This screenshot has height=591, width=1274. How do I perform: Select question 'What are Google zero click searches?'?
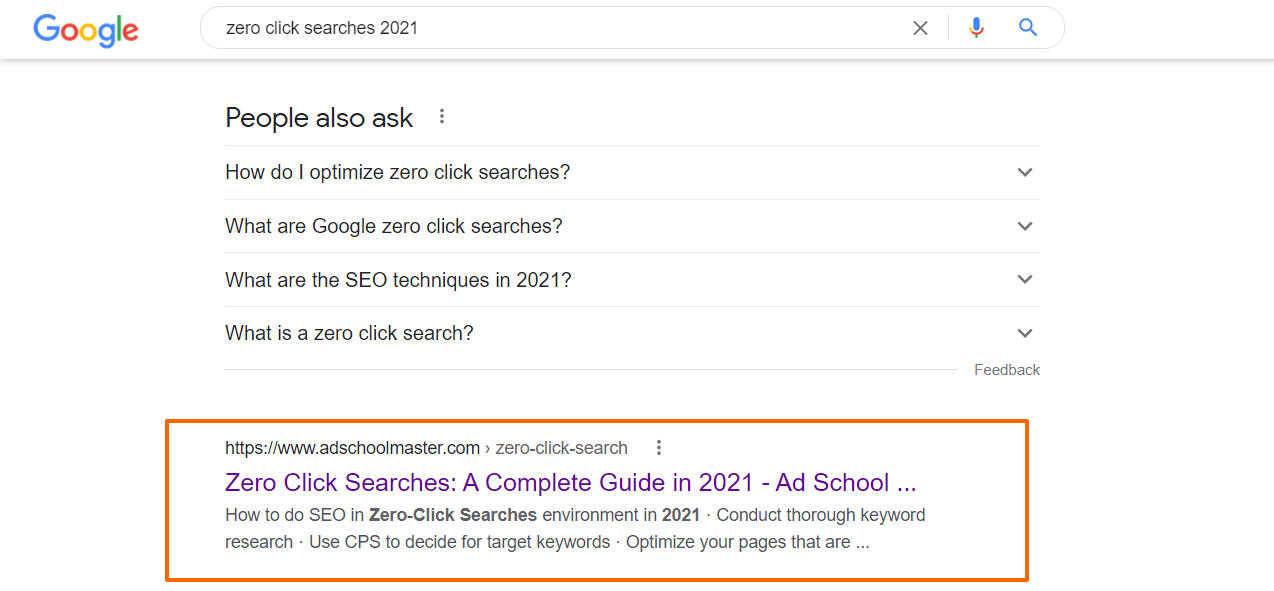click(x=394, y=226)
